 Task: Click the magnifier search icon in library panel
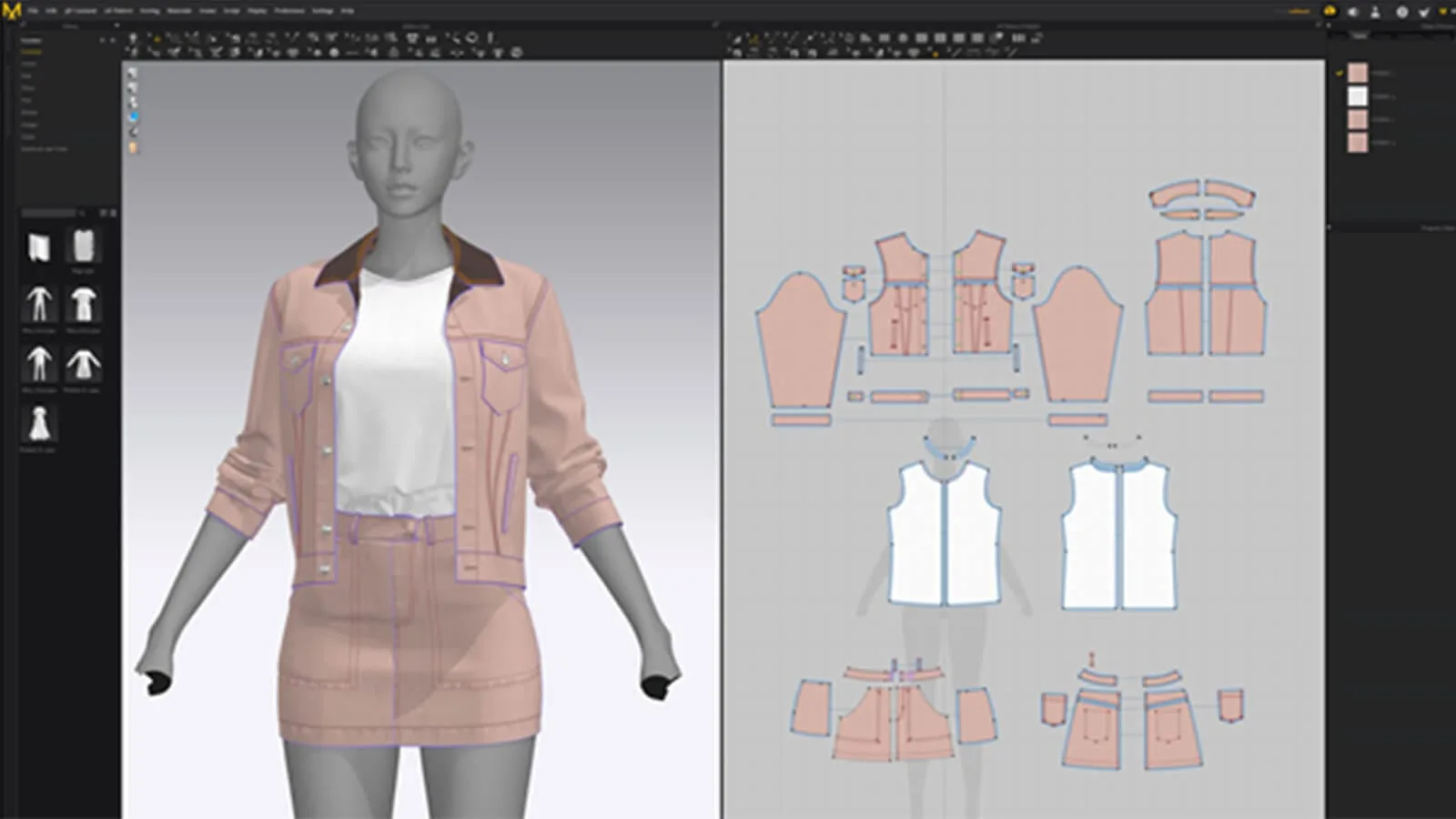tap(81, 213)
